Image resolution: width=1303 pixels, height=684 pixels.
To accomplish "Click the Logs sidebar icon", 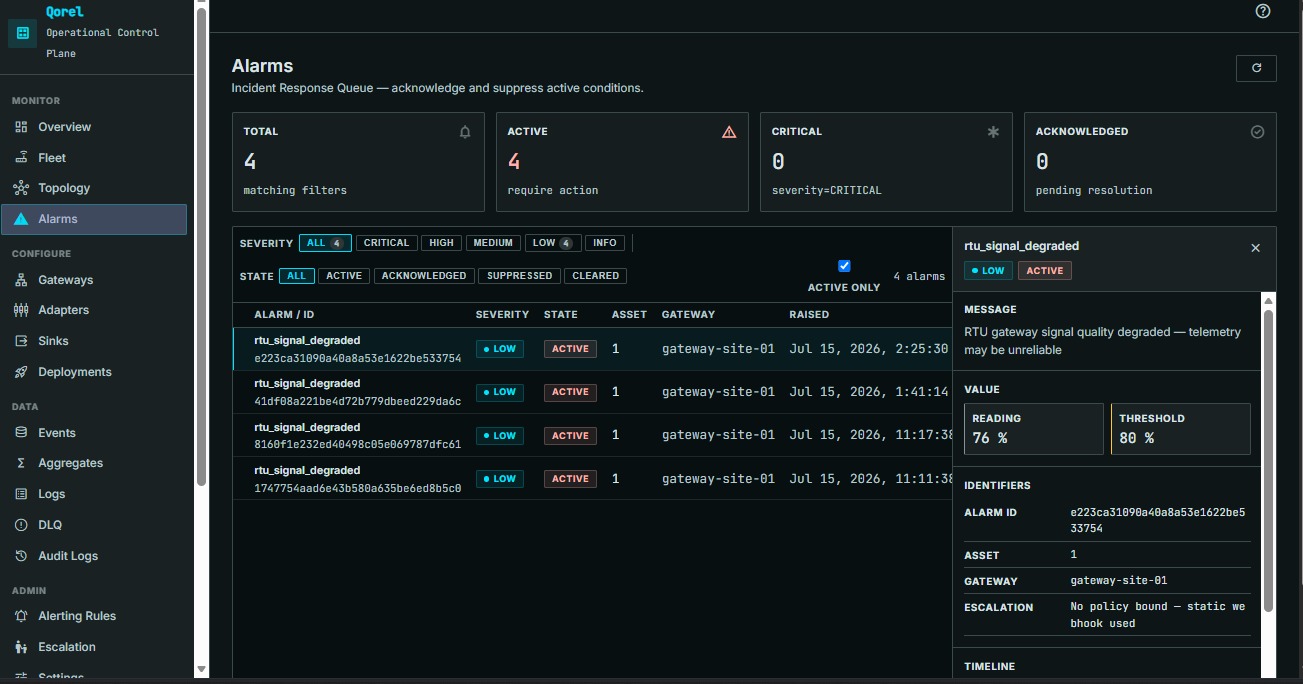I will 21,494.
